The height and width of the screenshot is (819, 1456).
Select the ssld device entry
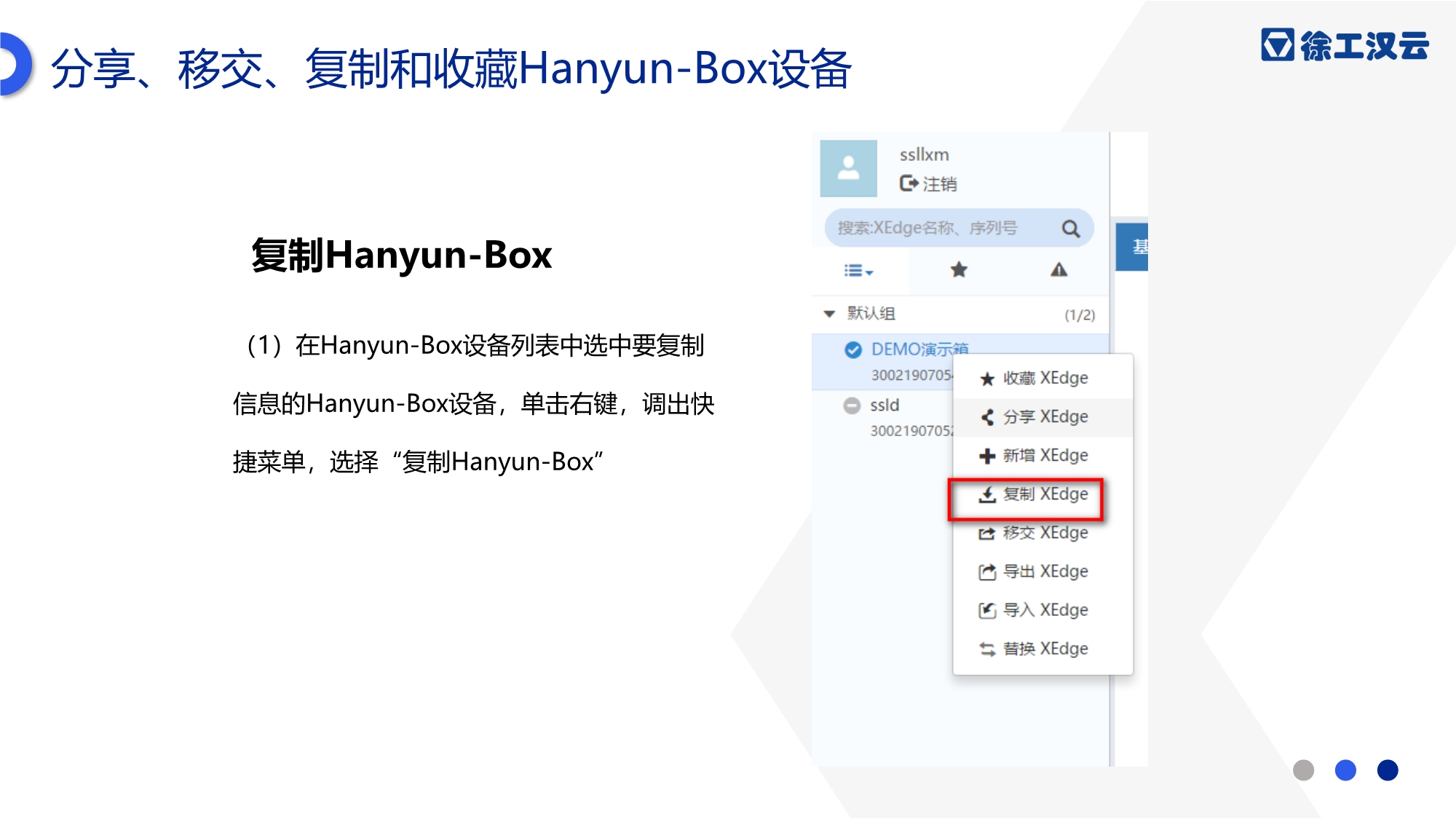(885, 405)
